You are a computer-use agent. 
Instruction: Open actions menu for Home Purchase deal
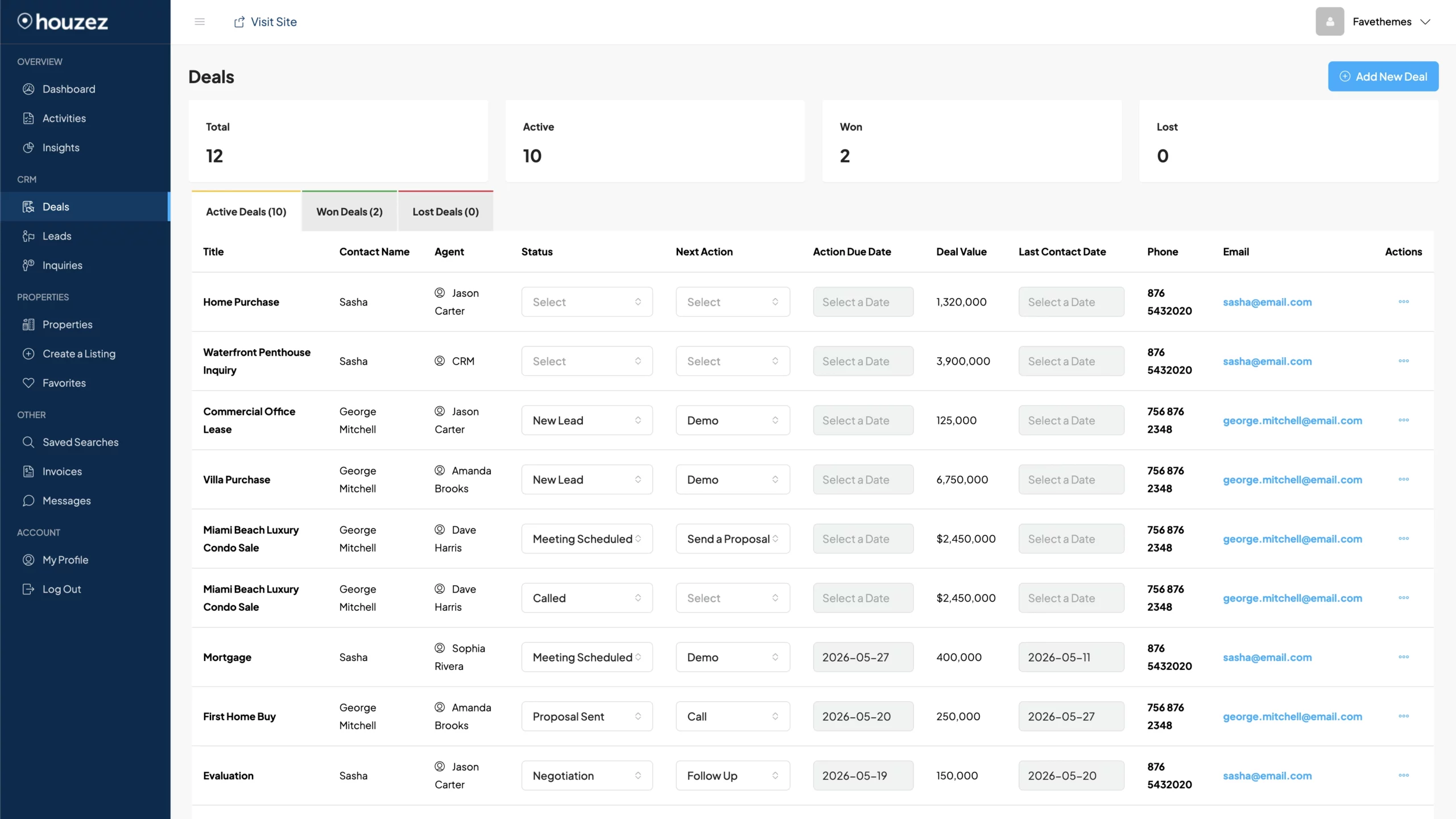(1403, 301)
